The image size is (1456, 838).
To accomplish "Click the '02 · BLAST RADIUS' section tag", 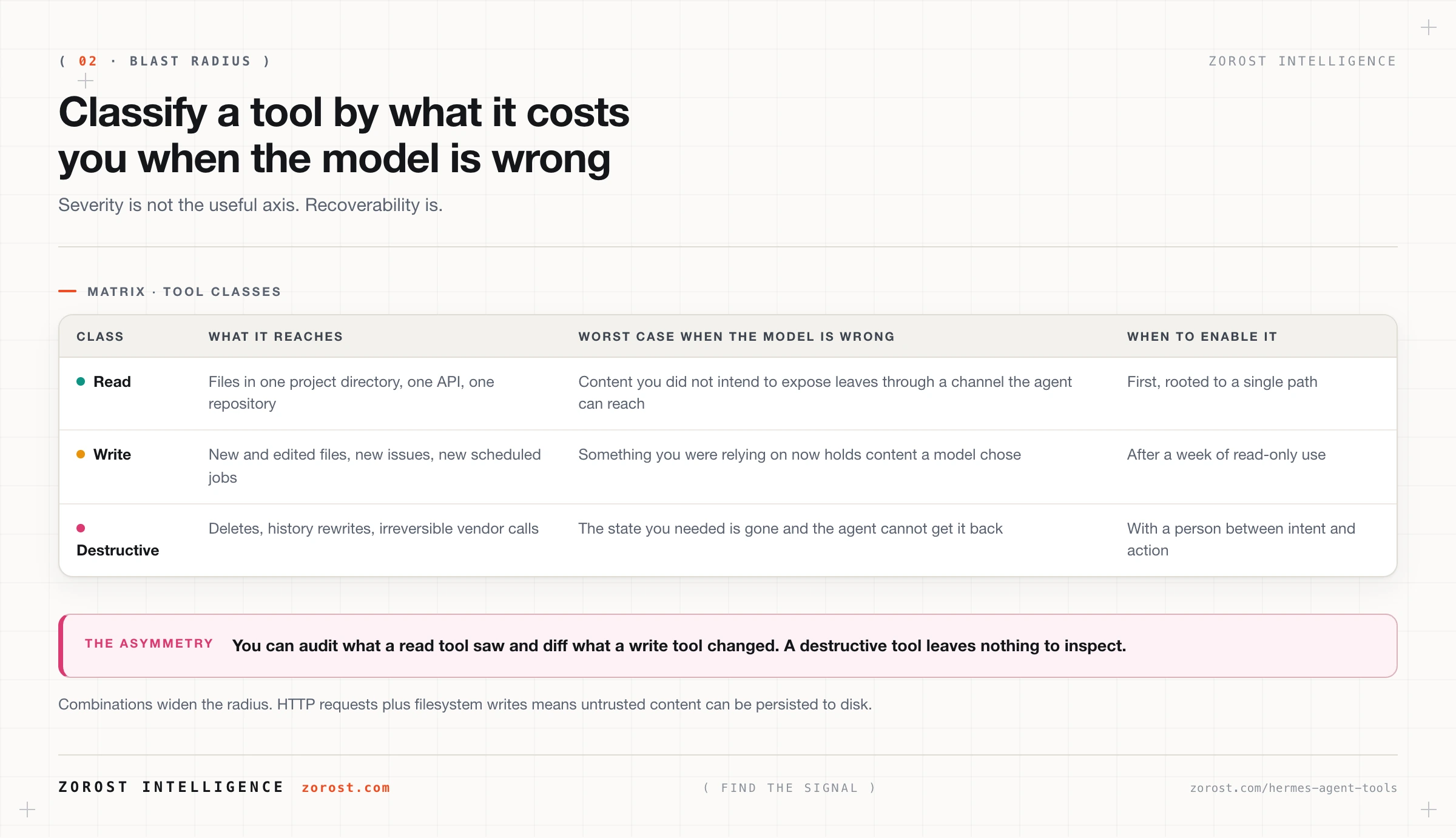I will (x=164, y=61).
